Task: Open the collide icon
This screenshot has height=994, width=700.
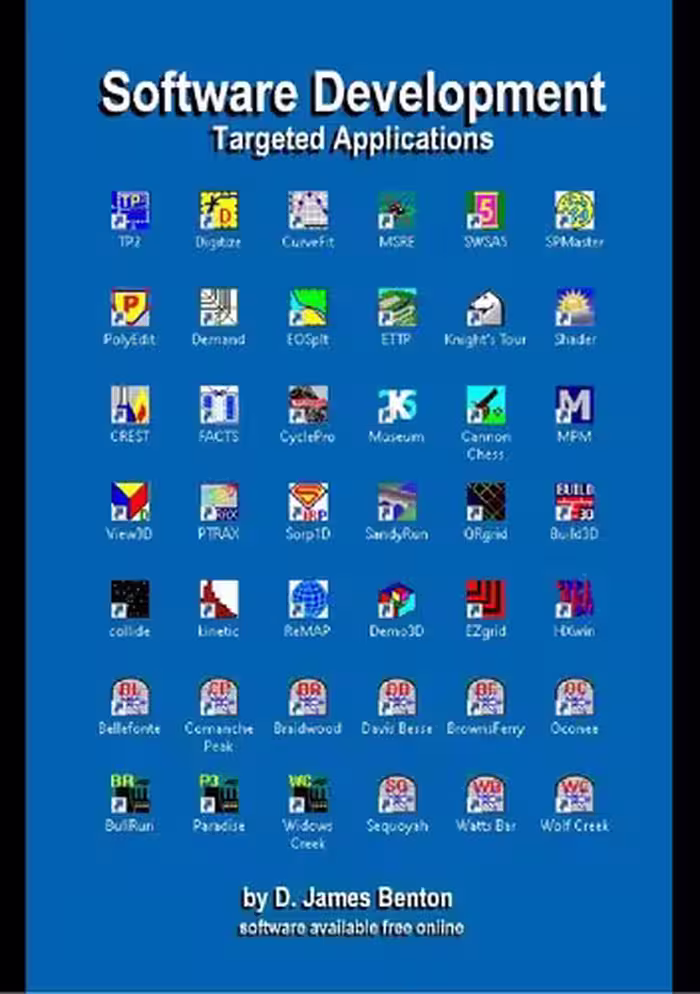Action: click(x=130, y=599)
